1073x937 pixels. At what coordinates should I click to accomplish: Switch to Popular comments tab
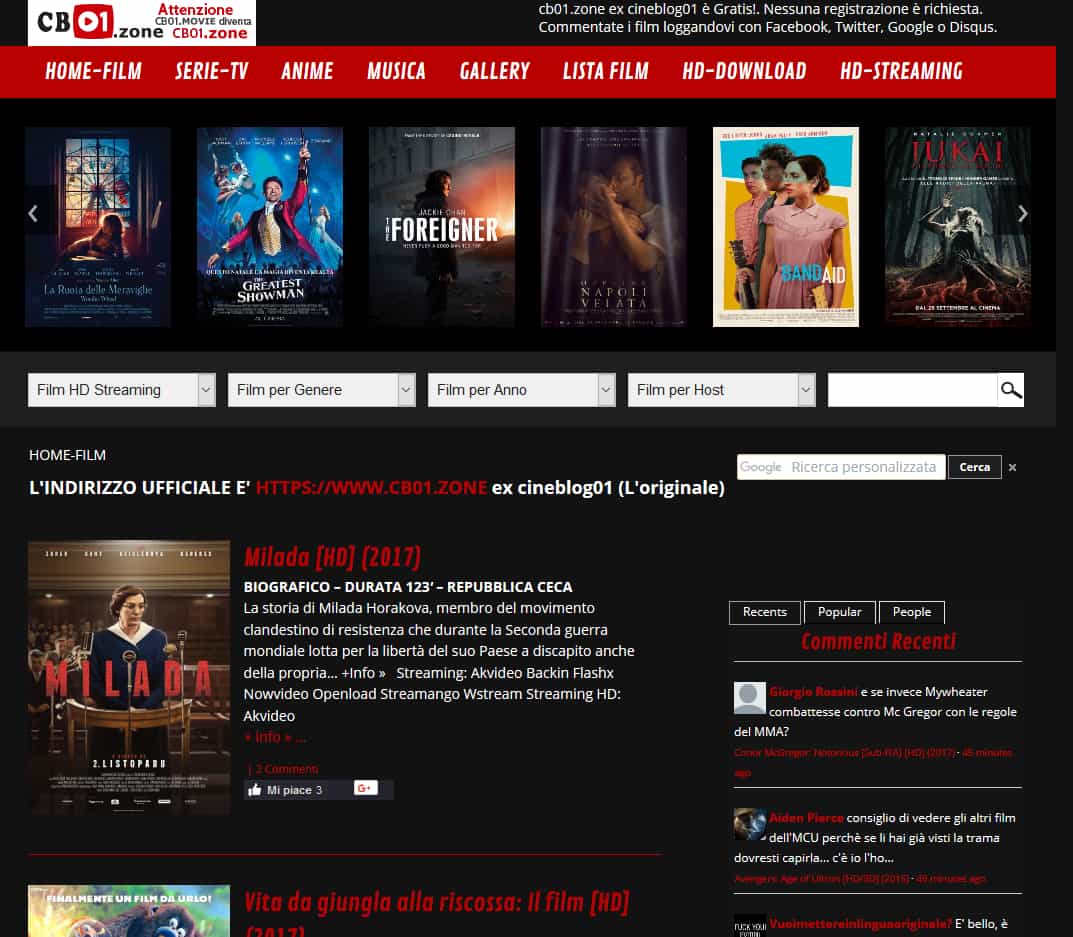click(839, 612)
